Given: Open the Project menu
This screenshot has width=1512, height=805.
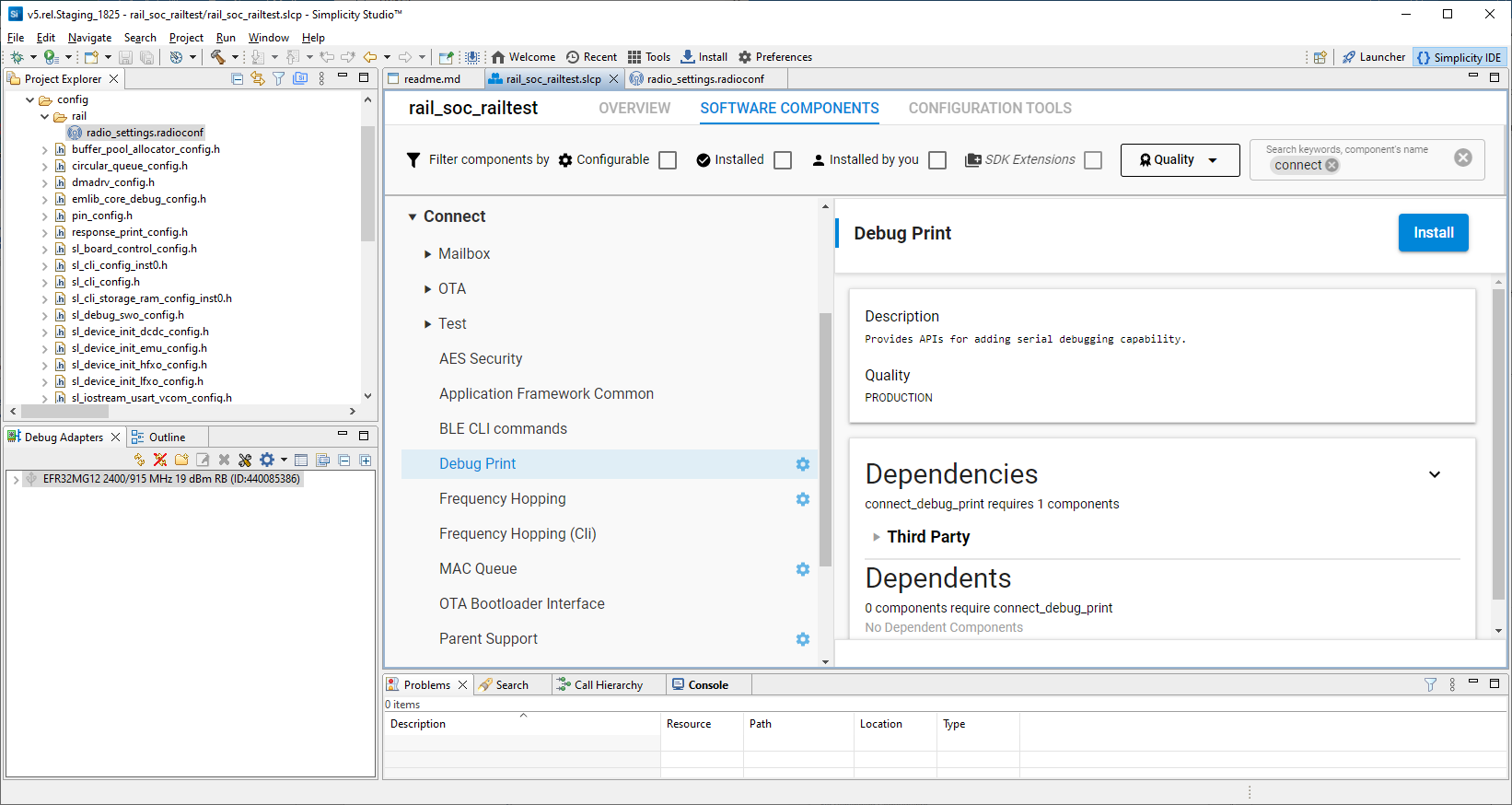Looking at the screenshot, I should point(186,38).
